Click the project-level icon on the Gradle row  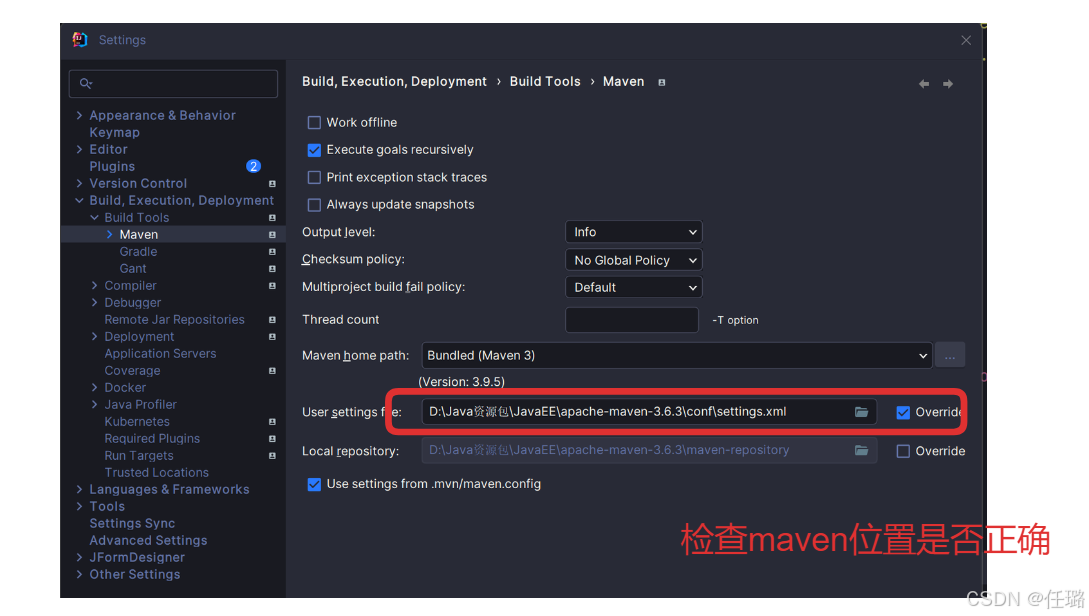tap(272, 252)
